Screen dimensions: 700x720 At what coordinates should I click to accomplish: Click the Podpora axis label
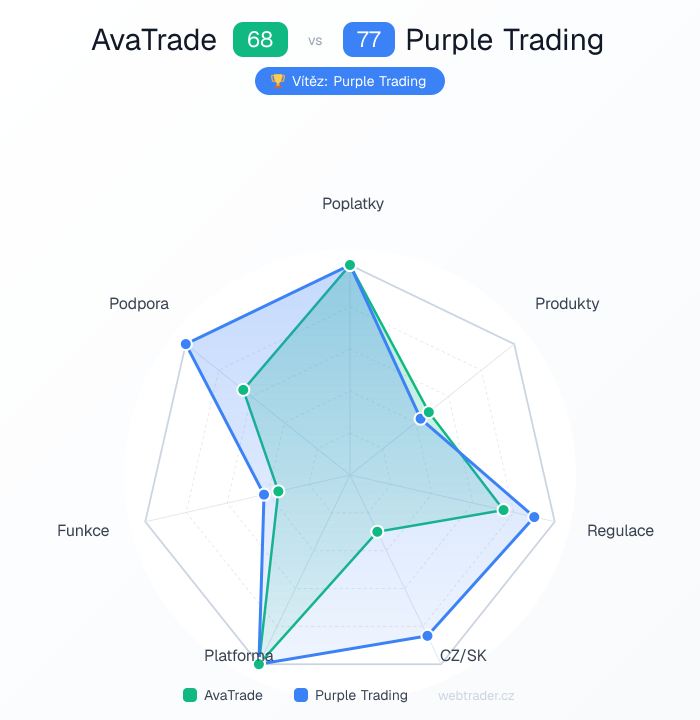[139, 303]
